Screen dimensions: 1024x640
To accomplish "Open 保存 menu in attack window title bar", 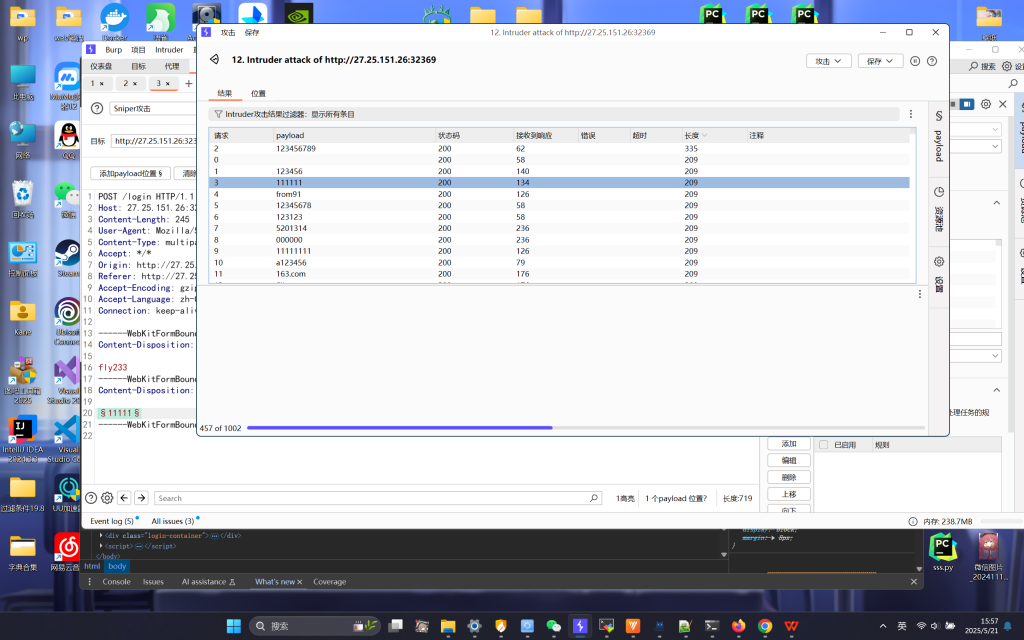I will (252, 33).
